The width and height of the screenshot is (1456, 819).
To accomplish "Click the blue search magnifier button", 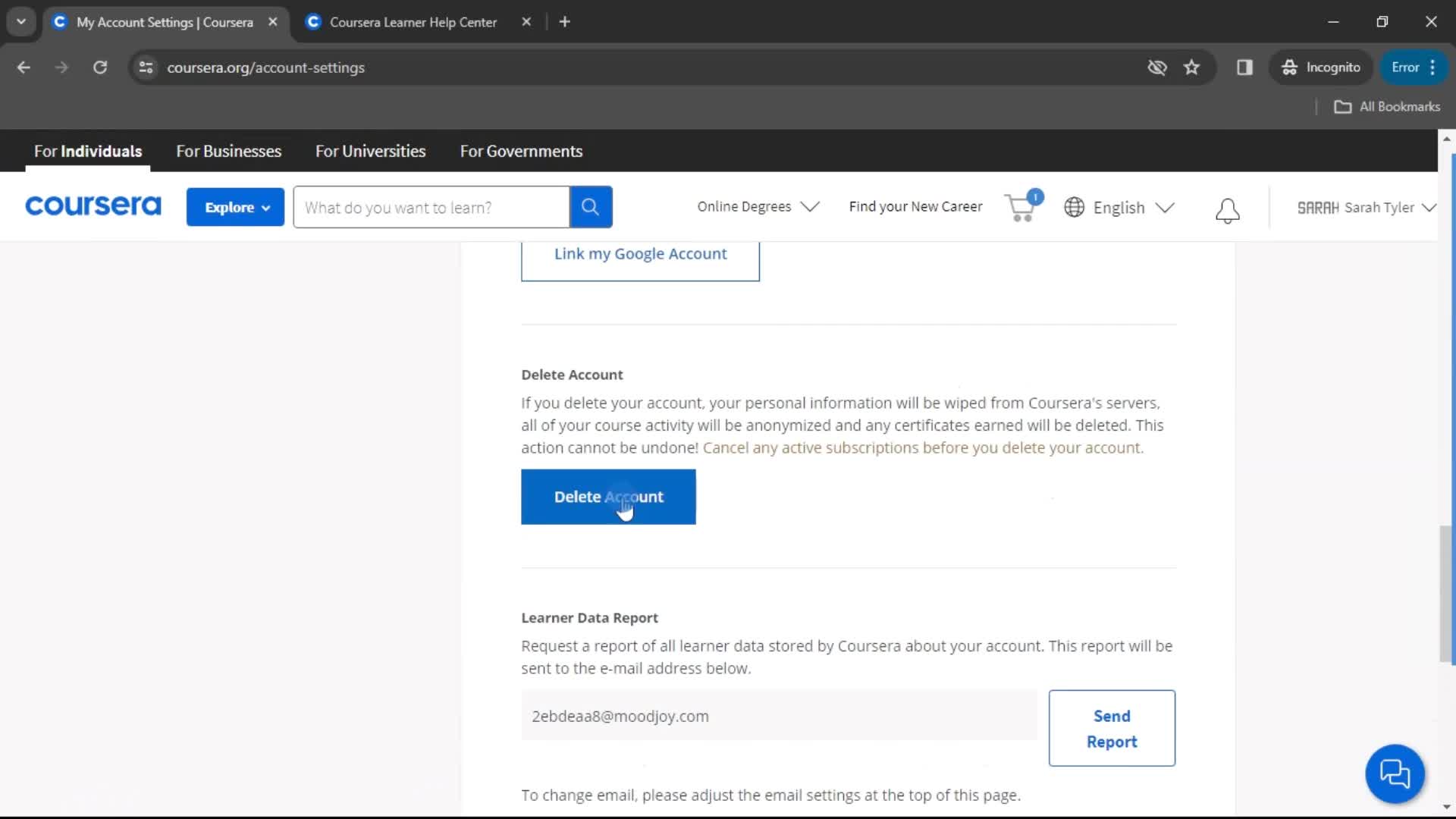I will point(591,207).
